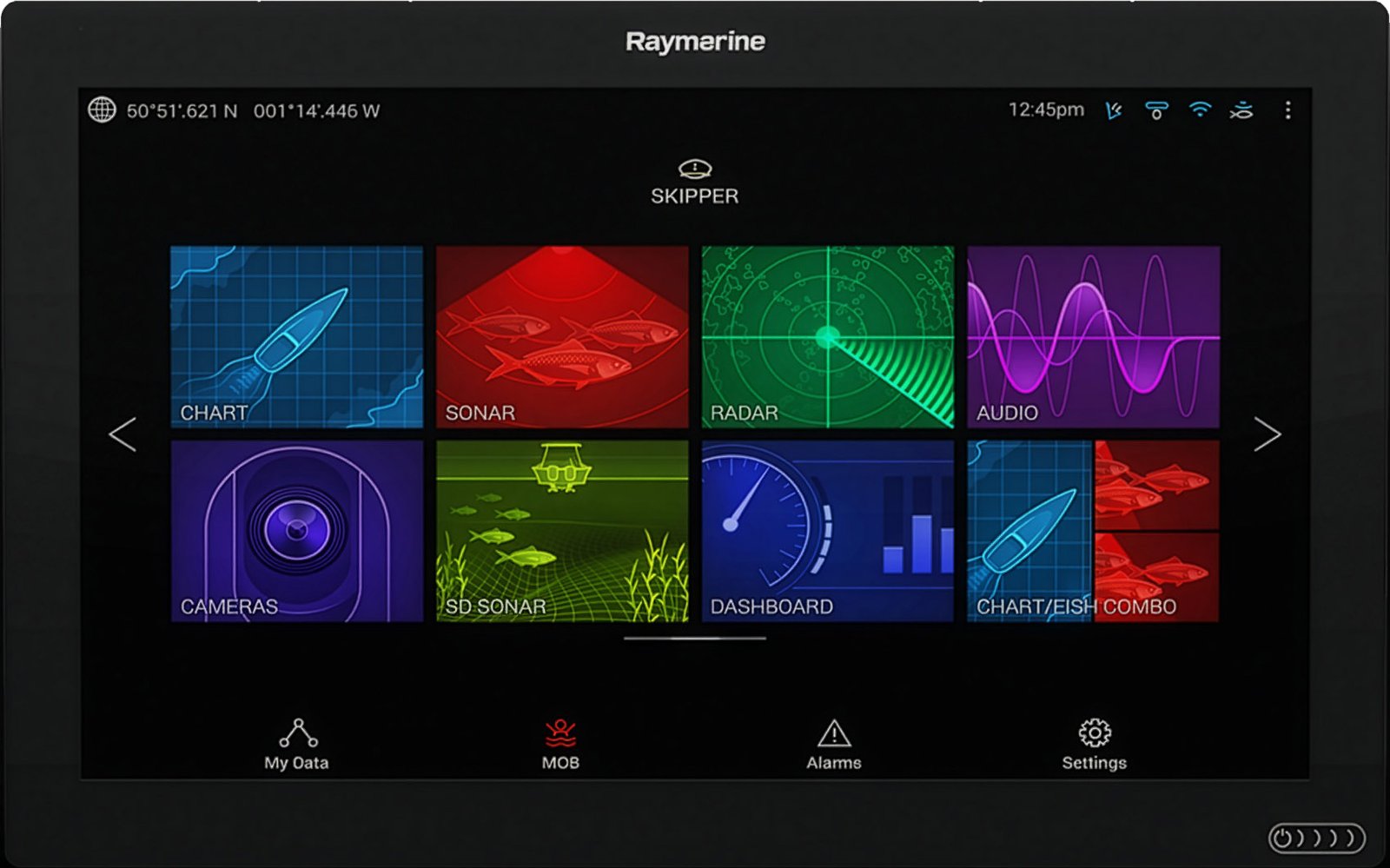Open the Dashboard app tile
The height and width of the screenshot is (868, 1390).
(x=828, y=531)
